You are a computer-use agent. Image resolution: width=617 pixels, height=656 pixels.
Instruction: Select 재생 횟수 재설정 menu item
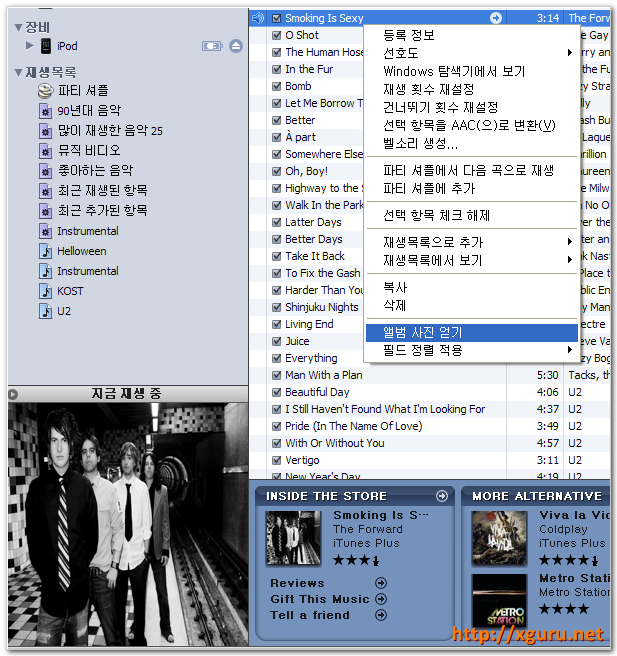click(x=471, y=89)
